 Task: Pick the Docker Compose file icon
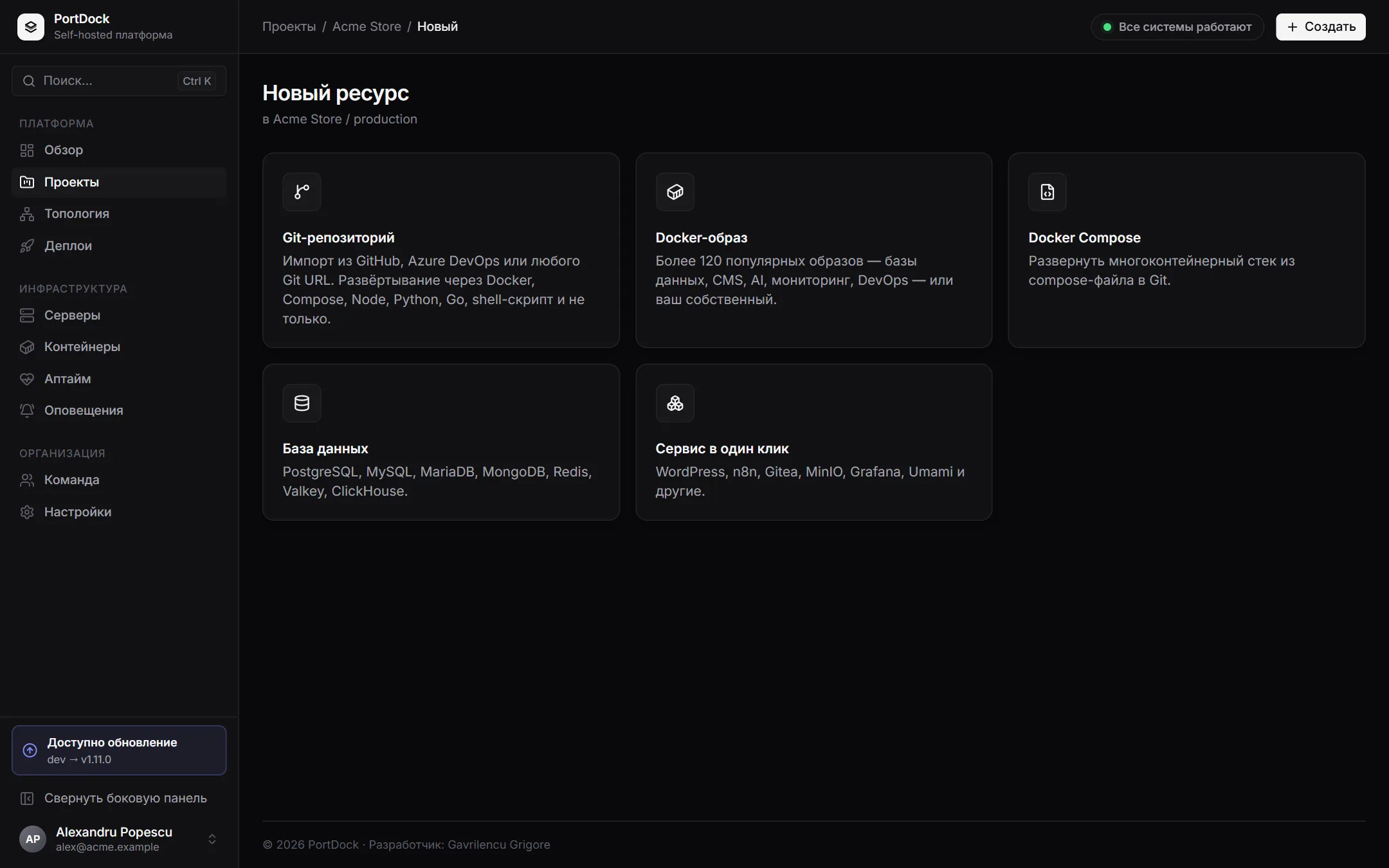(x=1047, y=192)
